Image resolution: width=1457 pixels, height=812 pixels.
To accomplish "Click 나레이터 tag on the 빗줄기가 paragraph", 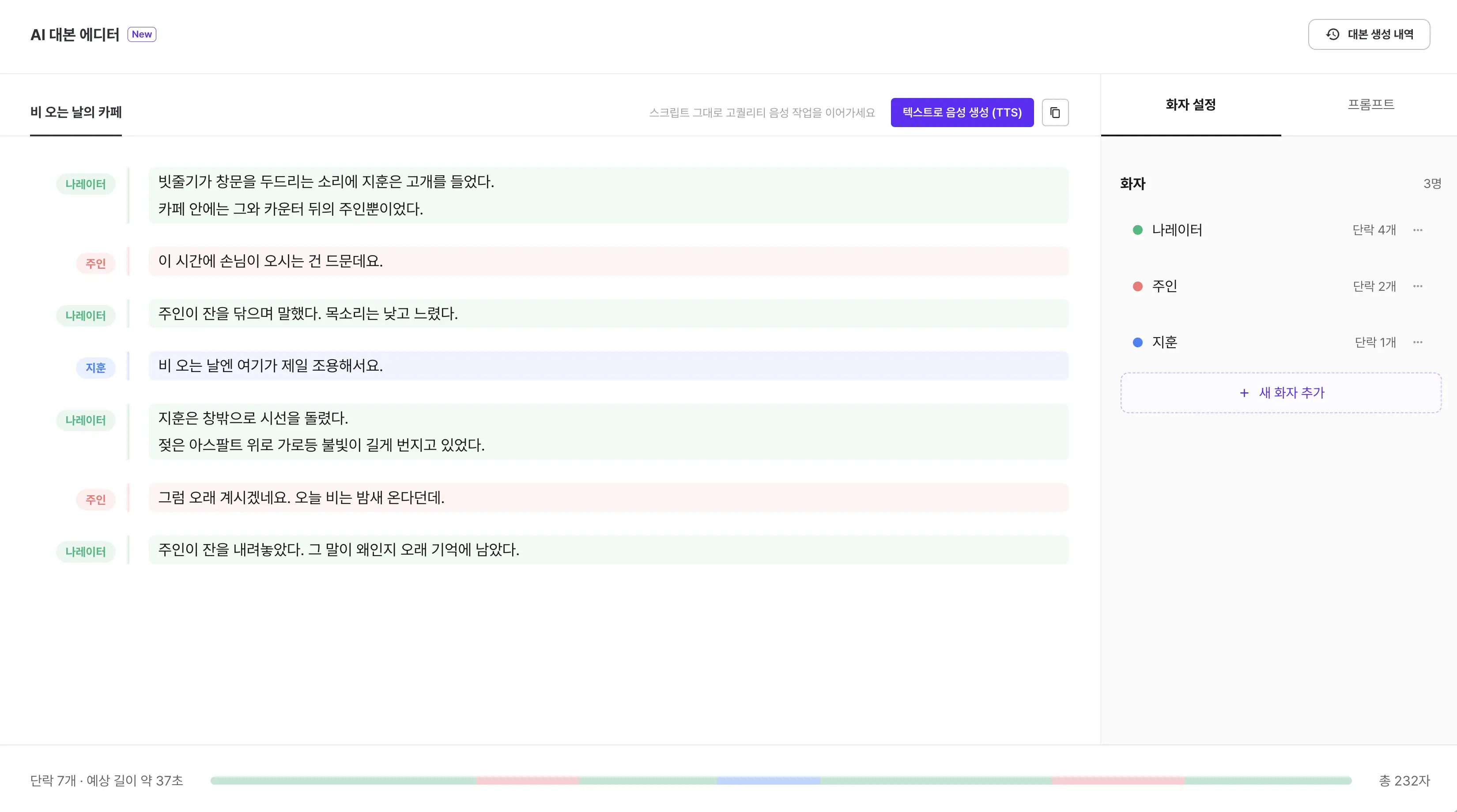I will (85, 184).
